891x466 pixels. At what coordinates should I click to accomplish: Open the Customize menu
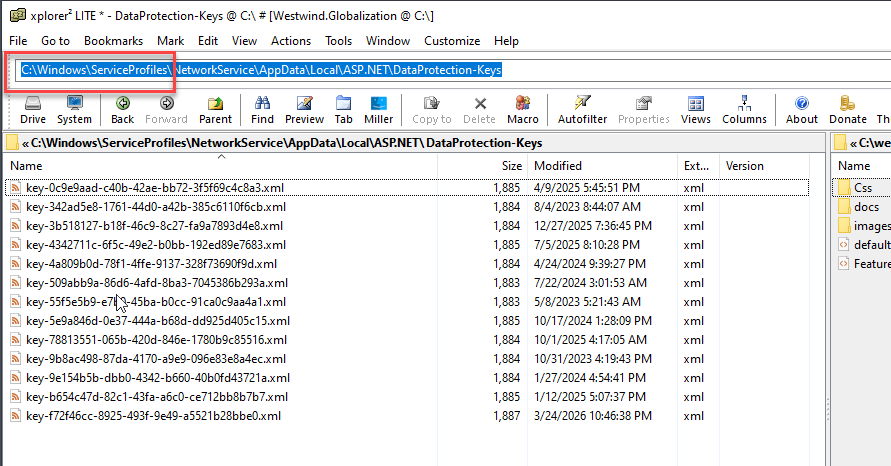(x=452, y=41)
